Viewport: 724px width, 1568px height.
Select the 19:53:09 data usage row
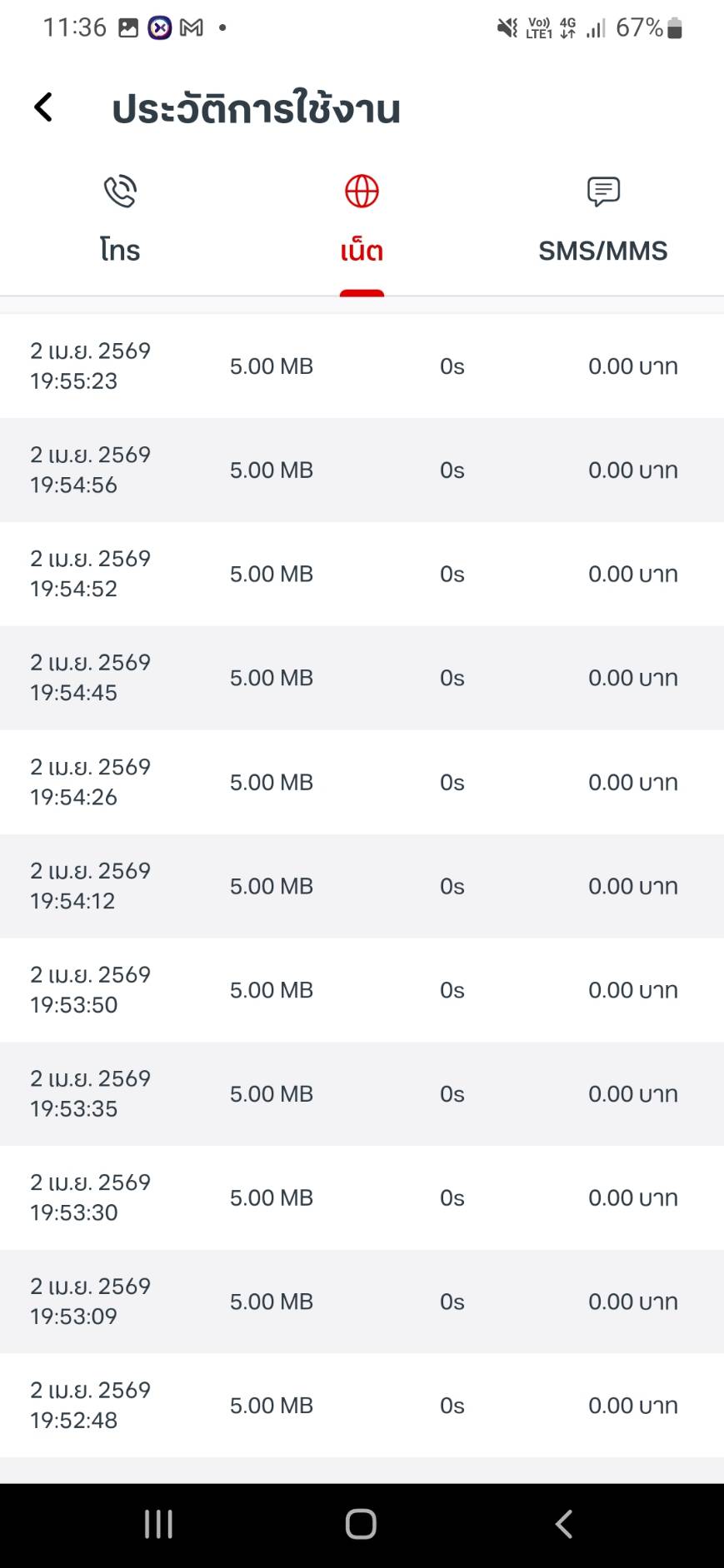[362, 1302]
